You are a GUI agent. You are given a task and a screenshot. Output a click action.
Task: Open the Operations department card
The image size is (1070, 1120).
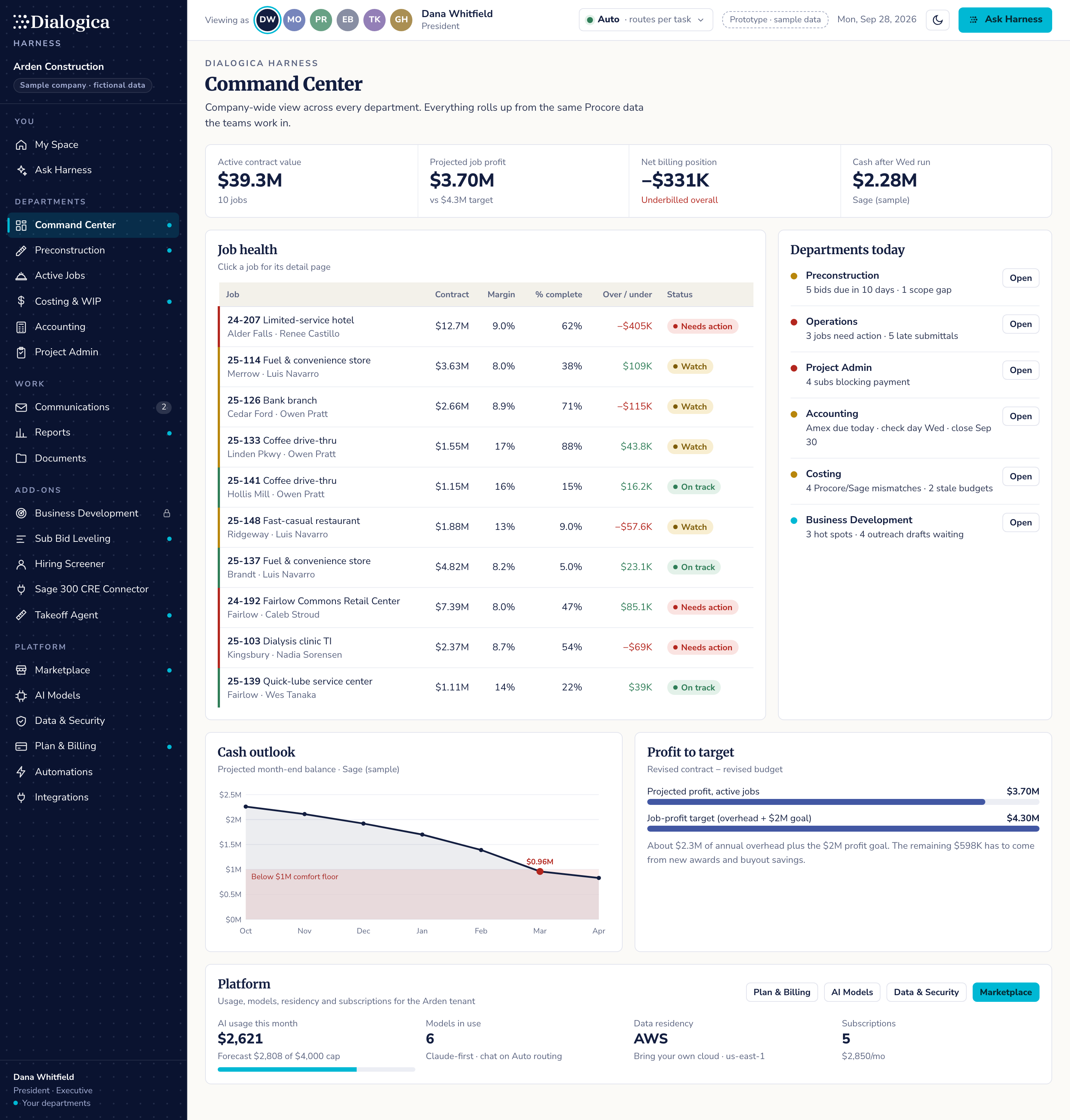click(x=1020, y=324)
